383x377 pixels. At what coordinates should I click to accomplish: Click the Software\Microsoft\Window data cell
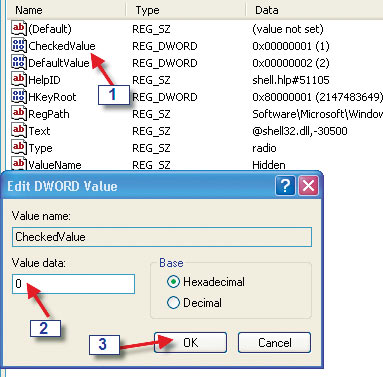(317, 114)
